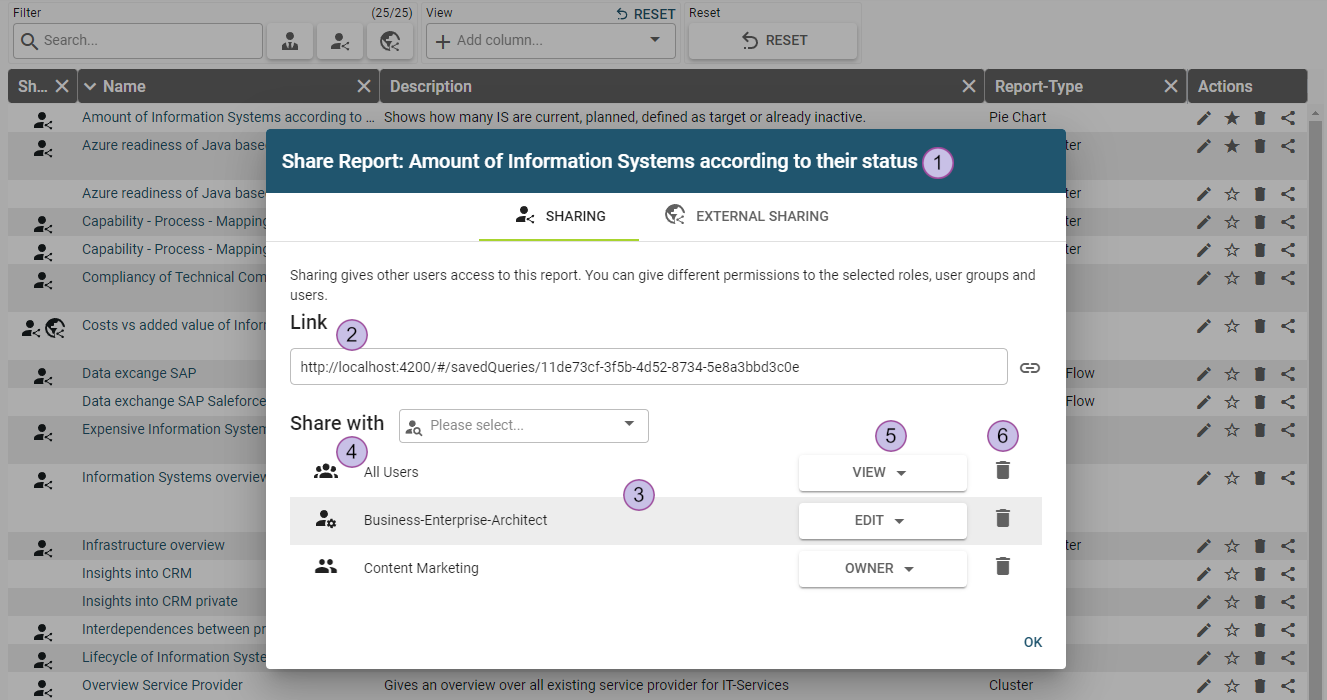Switch to the External Sharing tab
This screenshot has height=700, width=1327.
pyautogui.click(x=747, y=216)
